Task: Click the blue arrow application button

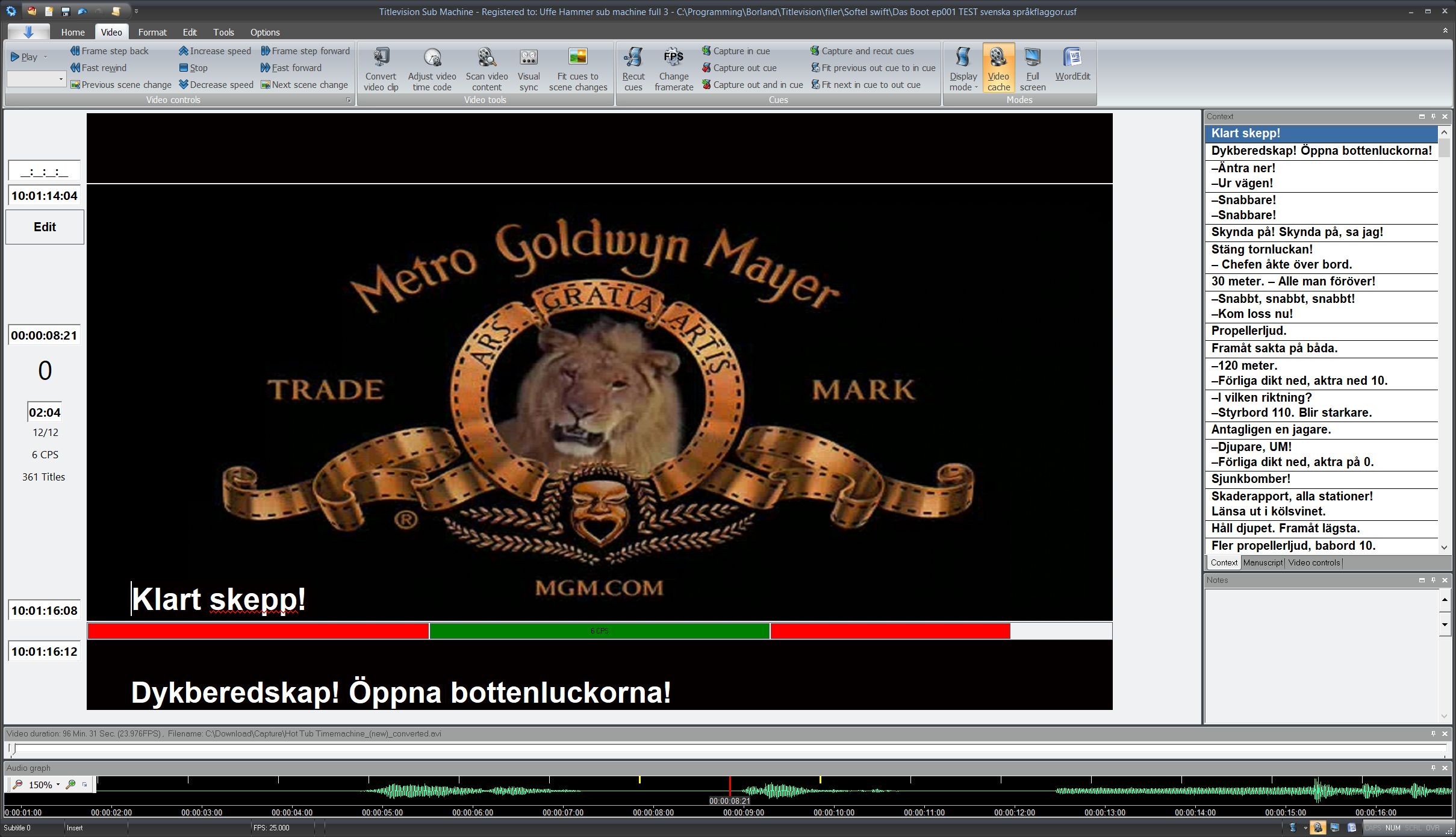Action: [x=28, y=32]
